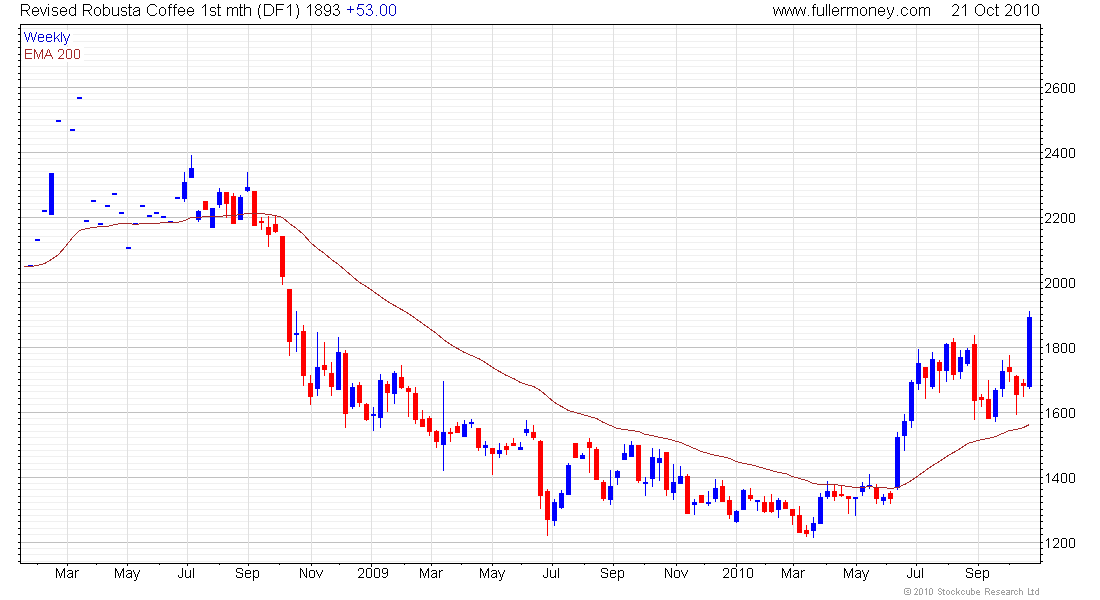Click the 2200 price axis label
This screenshot has width=1100, height=600.
[x=1060, y=218]
